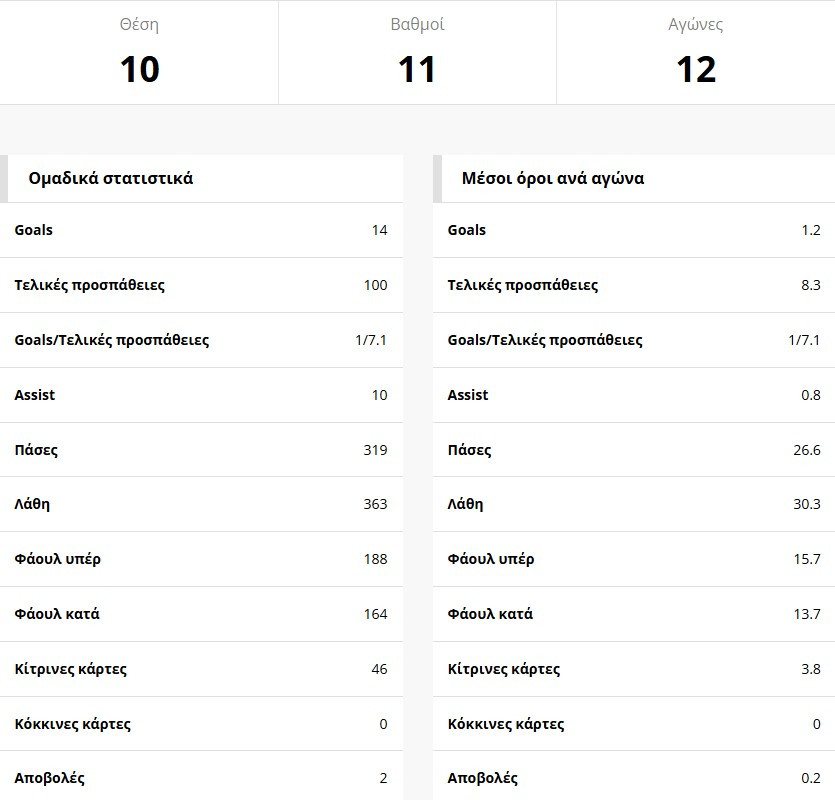Select Κόκκινες κάρτες label in team statistics
The width and height of the screenshot is (835, 800).
coord(73,724)
